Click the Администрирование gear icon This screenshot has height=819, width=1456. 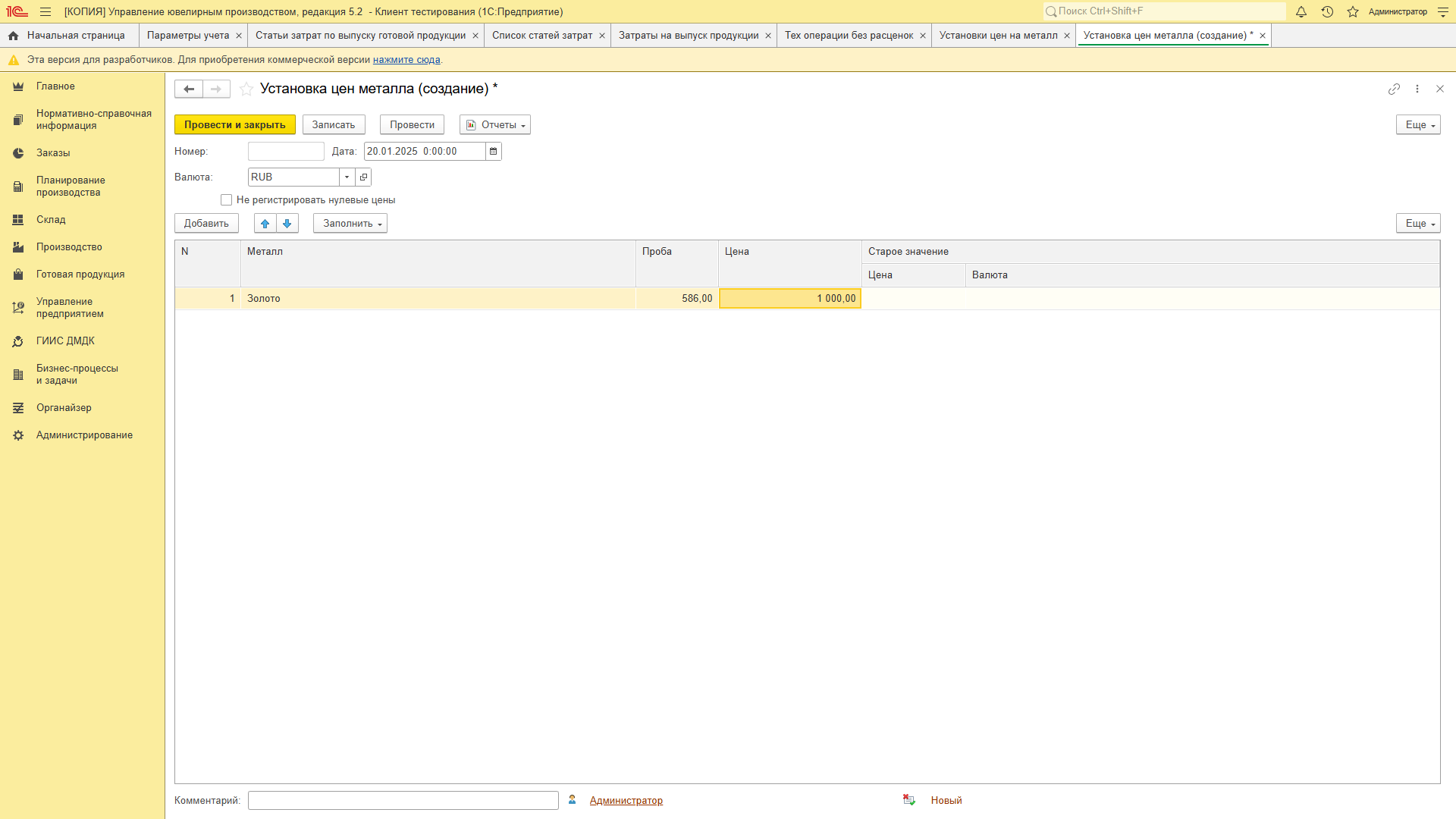[18, 435]
